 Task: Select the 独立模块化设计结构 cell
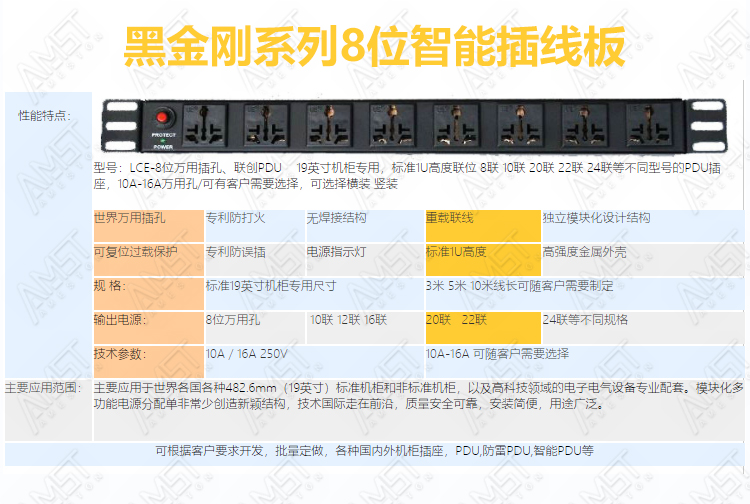(x=643, y=226)
